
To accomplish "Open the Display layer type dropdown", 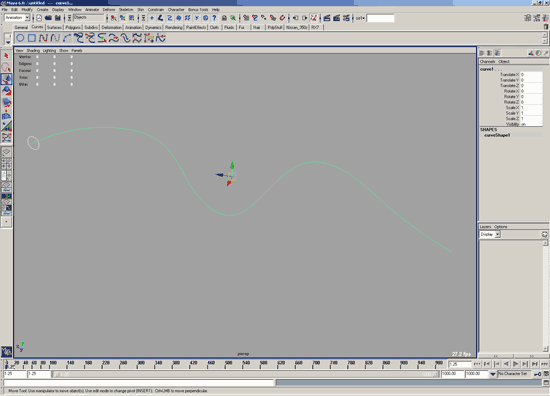I will 497,234.
